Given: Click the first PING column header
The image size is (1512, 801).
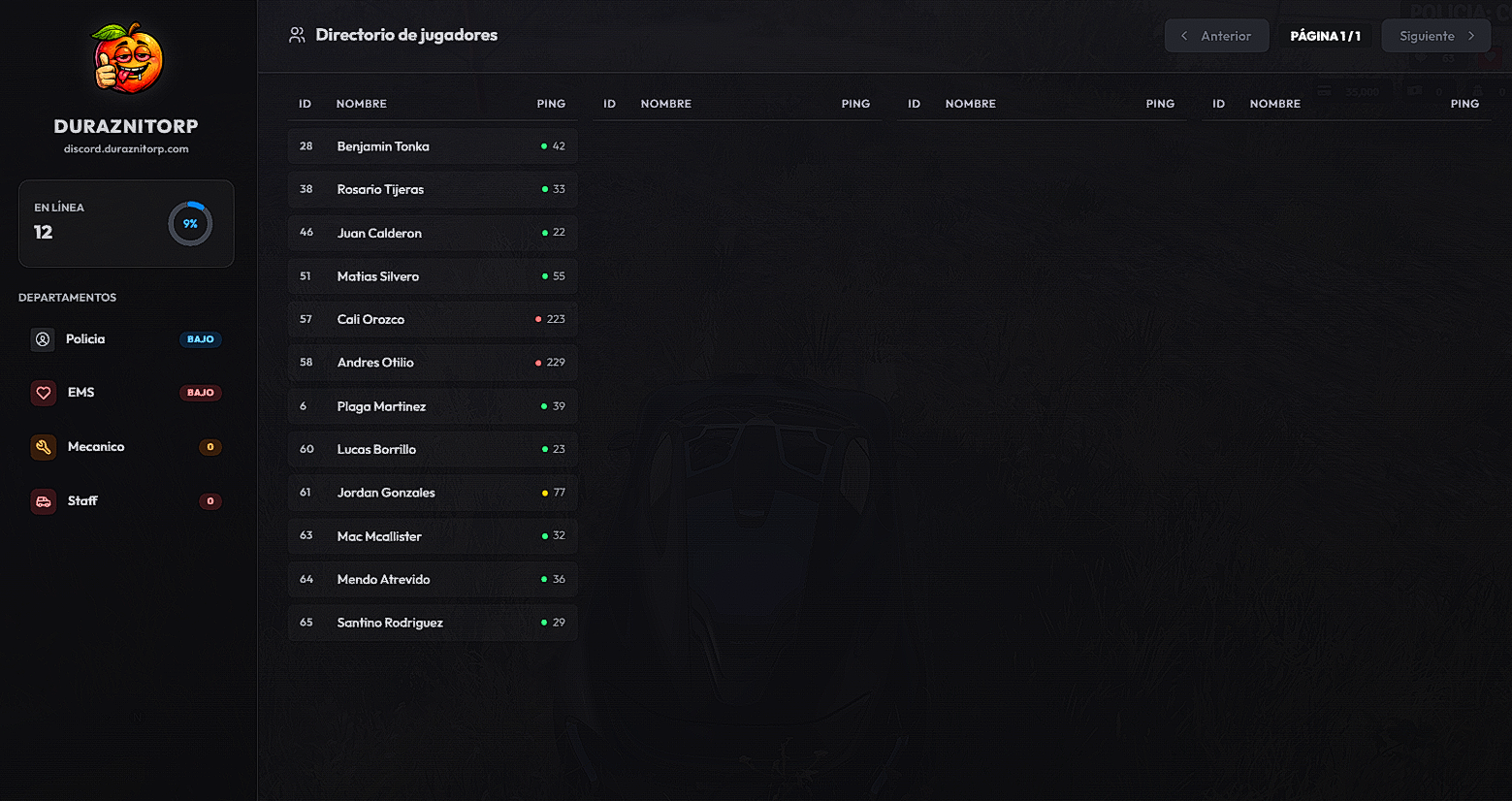Looking at the screenshot, I should (x=551, y=104).
